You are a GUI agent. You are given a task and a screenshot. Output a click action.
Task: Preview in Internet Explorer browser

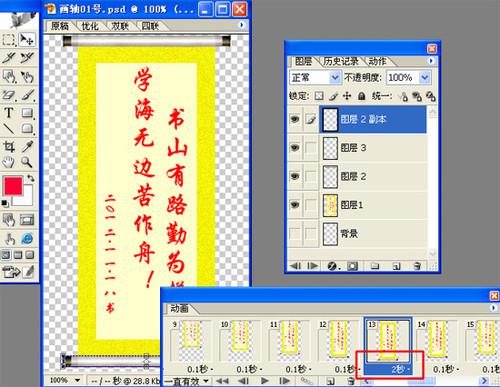click(x=27, y=239)
